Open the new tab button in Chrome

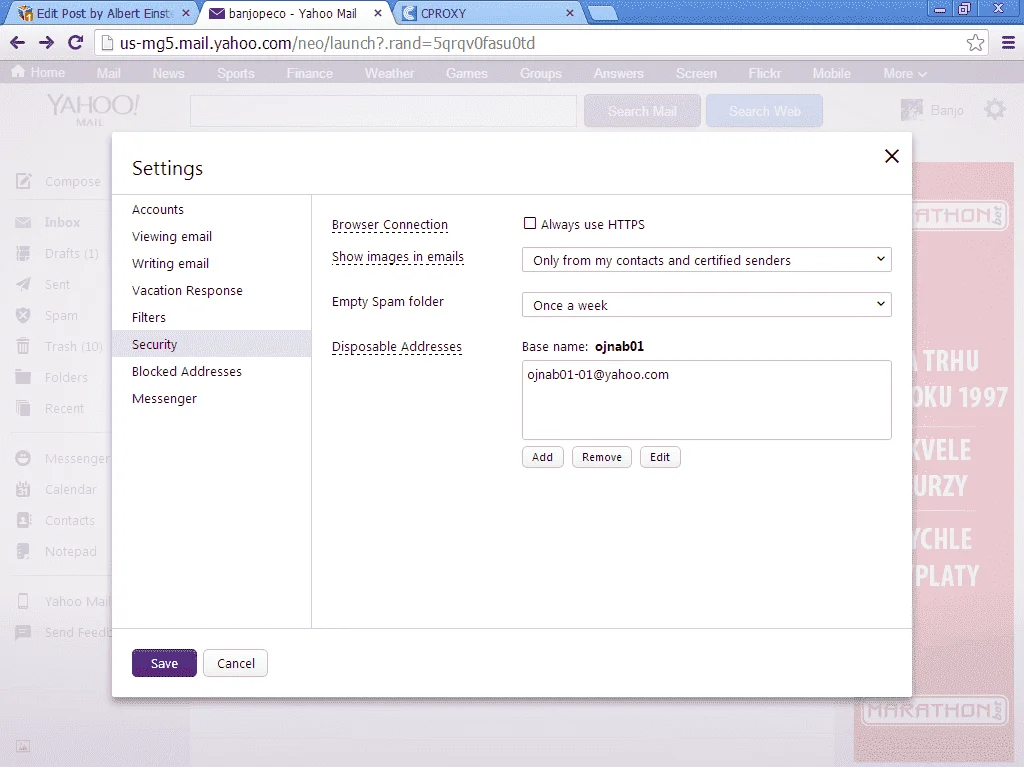coord(602,14)
